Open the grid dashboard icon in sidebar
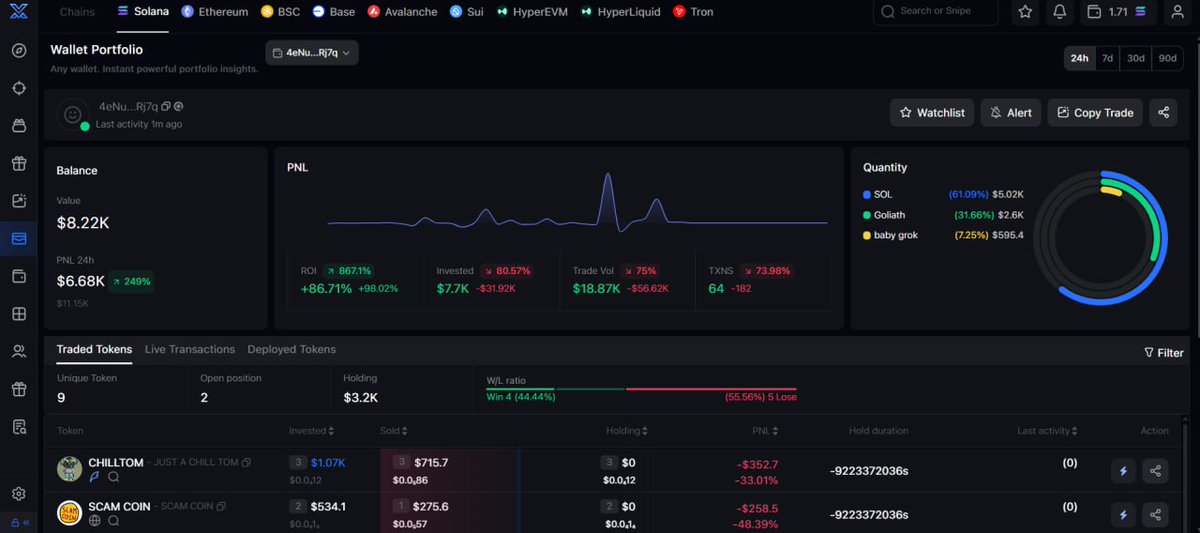The height and width of the screenshot is (533, 1200). [19, 314]
